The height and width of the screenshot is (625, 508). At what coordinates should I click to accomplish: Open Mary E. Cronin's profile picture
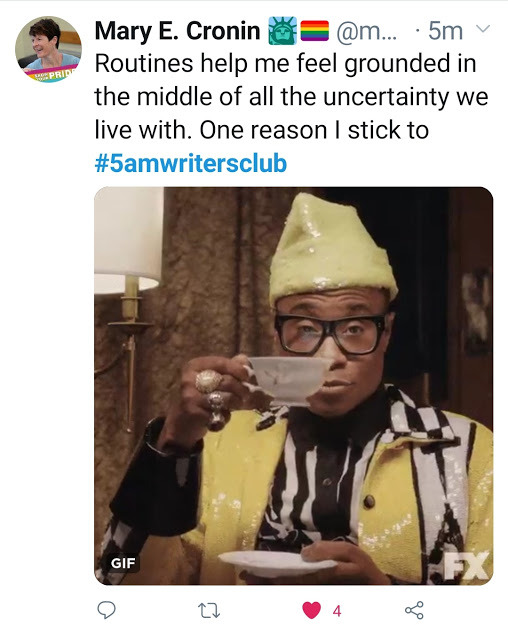(x=49, y=49)
